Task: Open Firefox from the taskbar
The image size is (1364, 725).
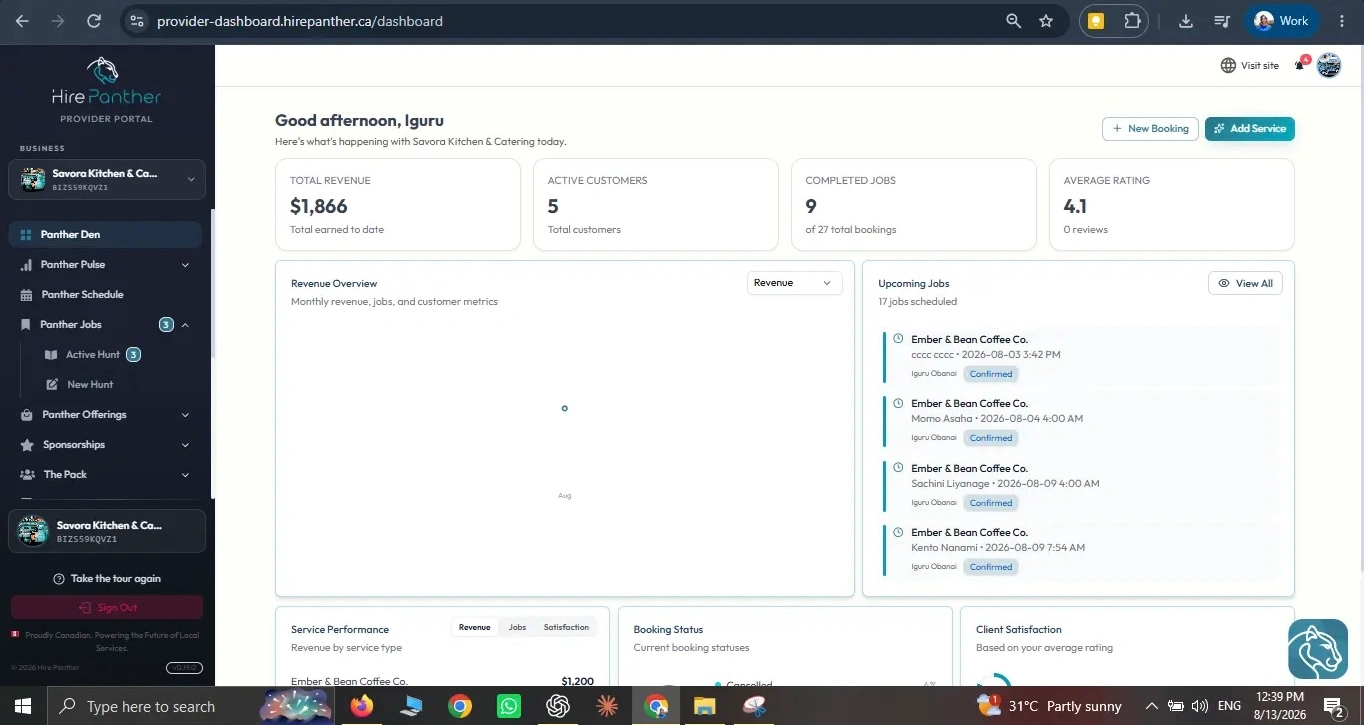Action: pos(361,706)
